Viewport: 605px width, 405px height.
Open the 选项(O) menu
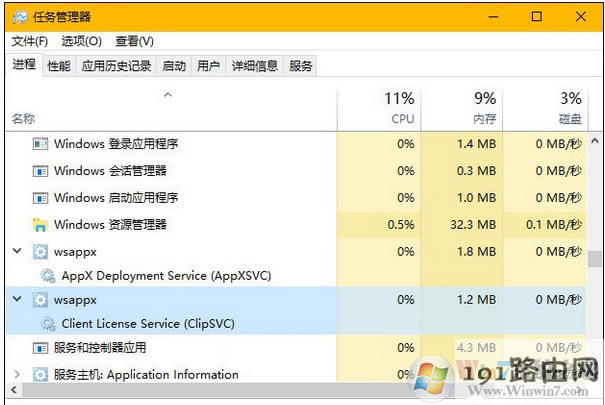coord(81,41)
